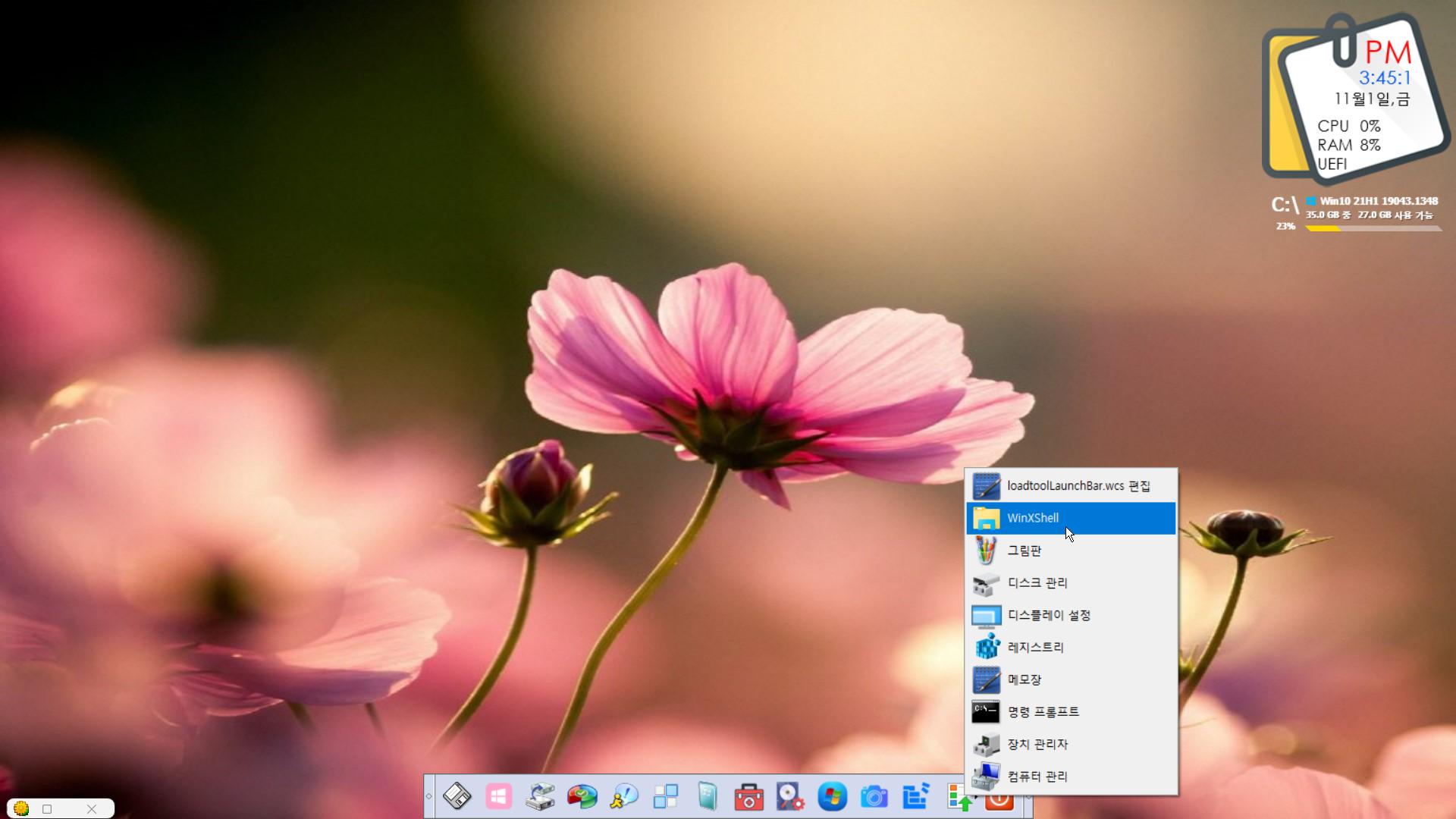The height and width of the screenshot is (819, 1456).
Task: Click the 'RAM 8%' readout
Action: (1349, 145)
